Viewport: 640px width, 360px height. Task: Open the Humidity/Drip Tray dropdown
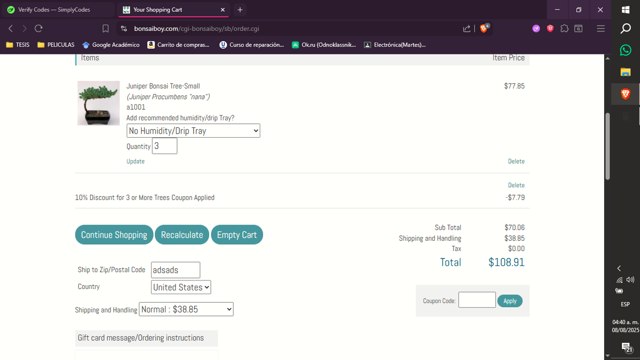tap(193, 131)
